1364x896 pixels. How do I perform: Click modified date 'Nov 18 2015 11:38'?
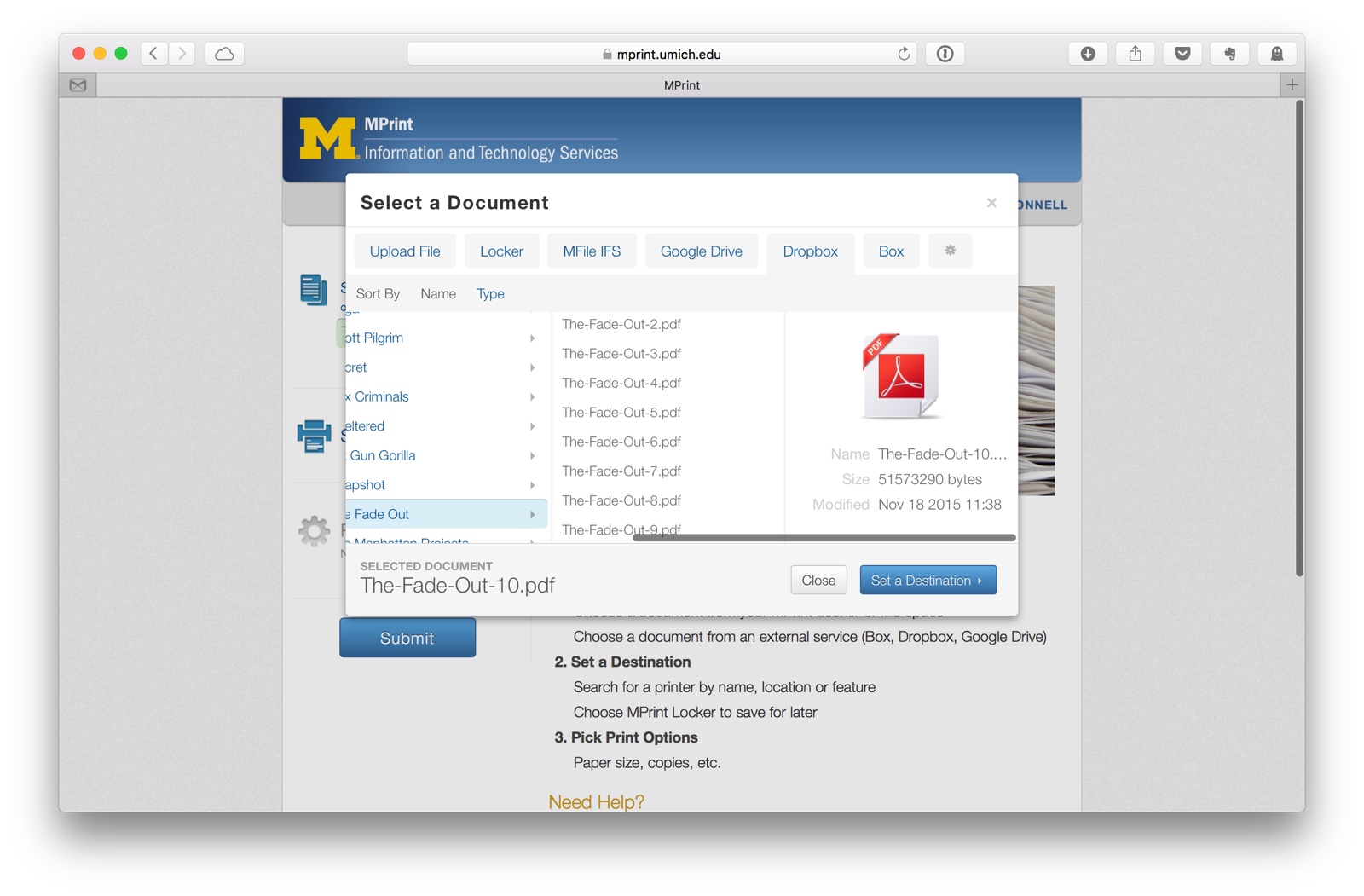point(939,505)
